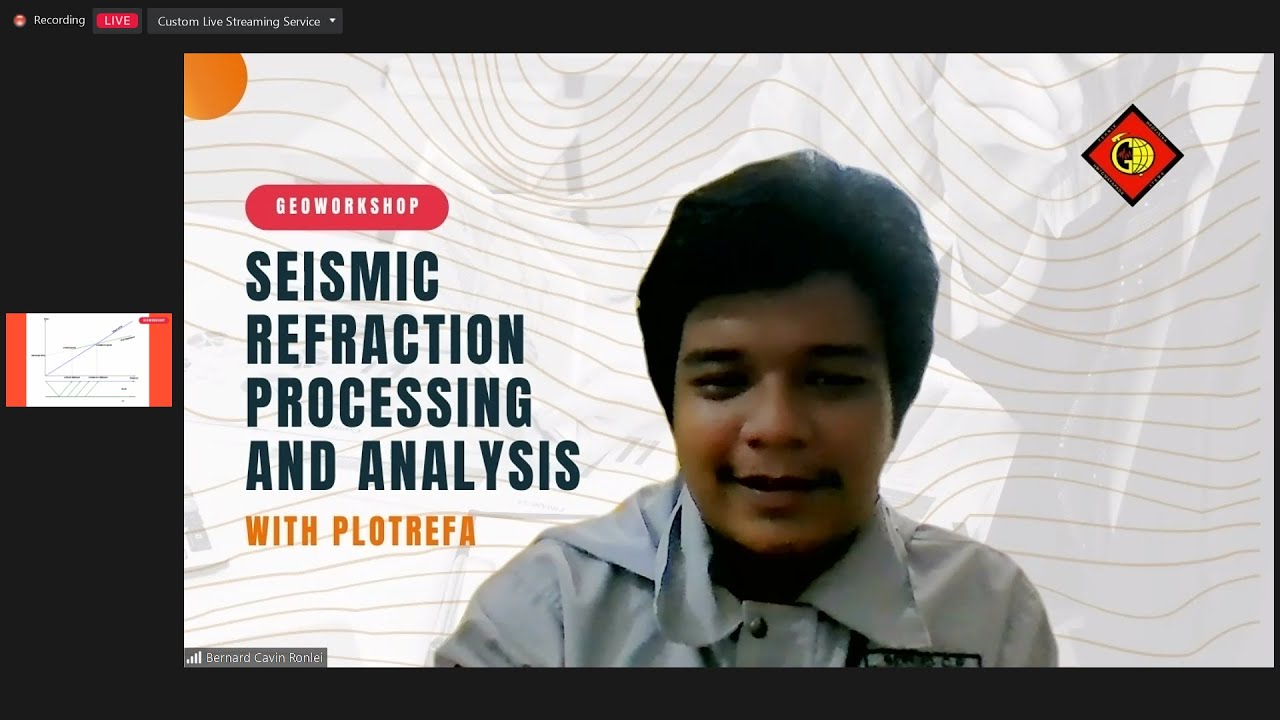Click the red LIVE badge
This screenshot has height=720, width=1280.
click(x=117, y=21)
